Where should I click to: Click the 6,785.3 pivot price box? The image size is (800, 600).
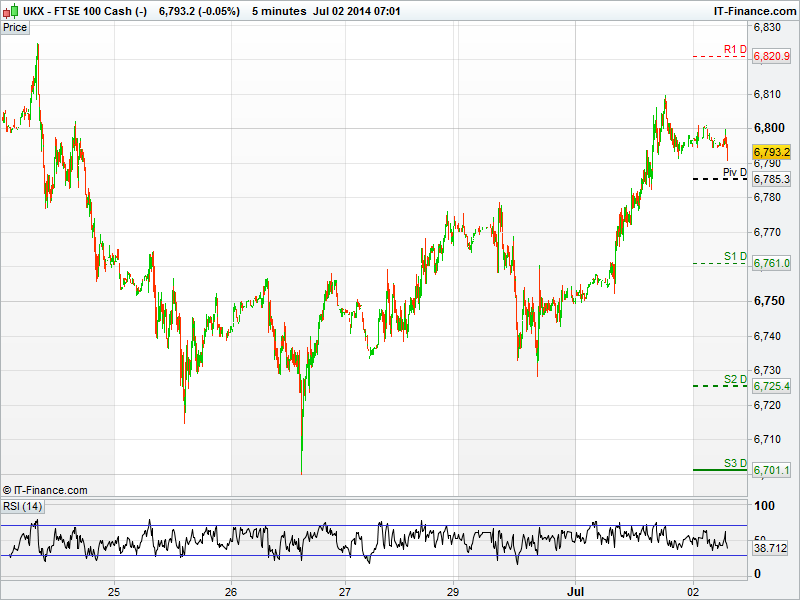[x=772, y=179]
